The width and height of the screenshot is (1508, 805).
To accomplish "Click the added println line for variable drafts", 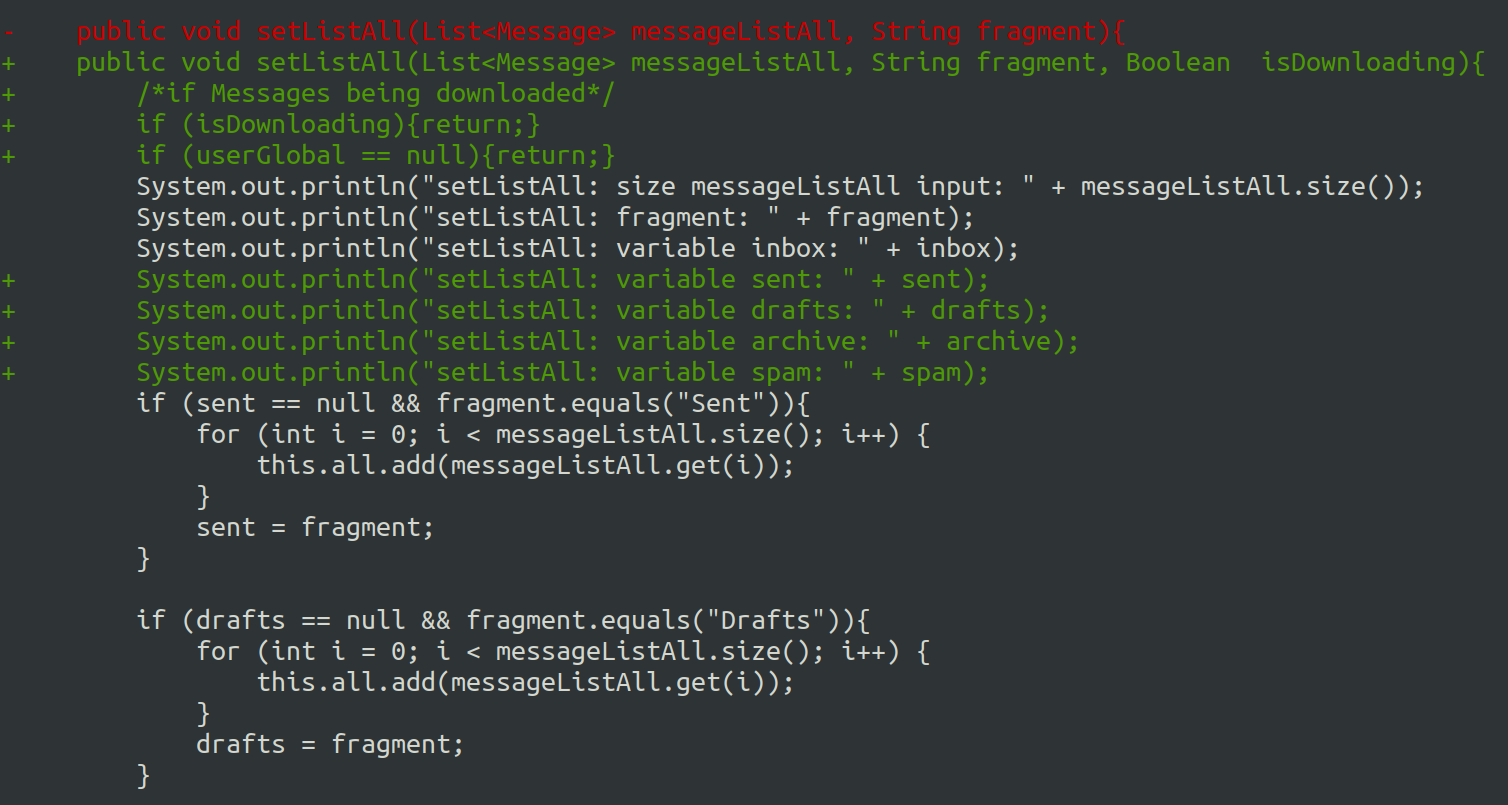I will tap(592, 311).
